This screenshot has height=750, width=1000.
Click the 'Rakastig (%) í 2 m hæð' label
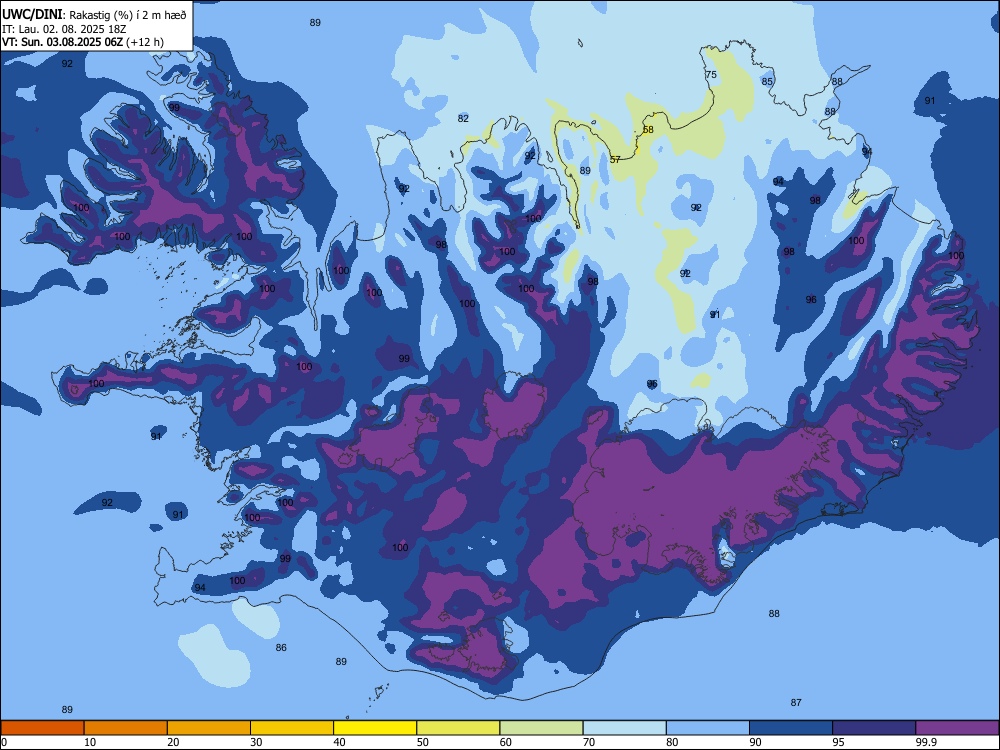[x=128, y=15]
